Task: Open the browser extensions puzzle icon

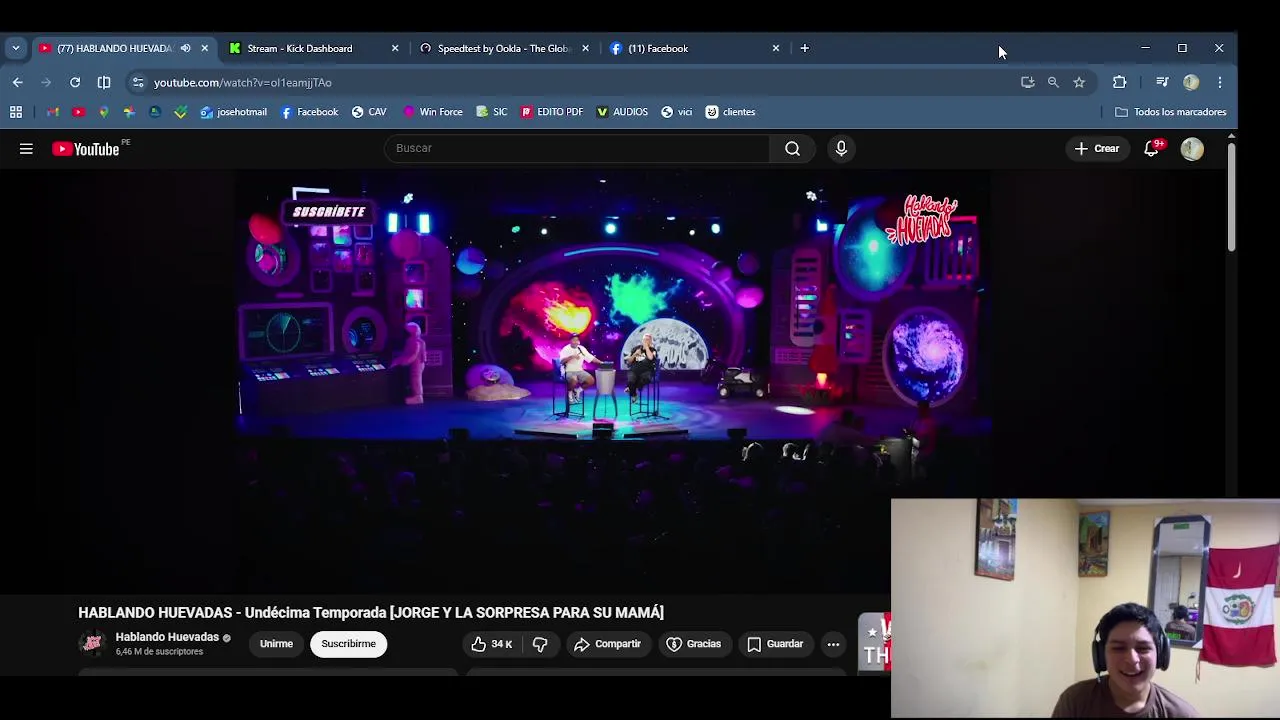Action: point(1119,82)
